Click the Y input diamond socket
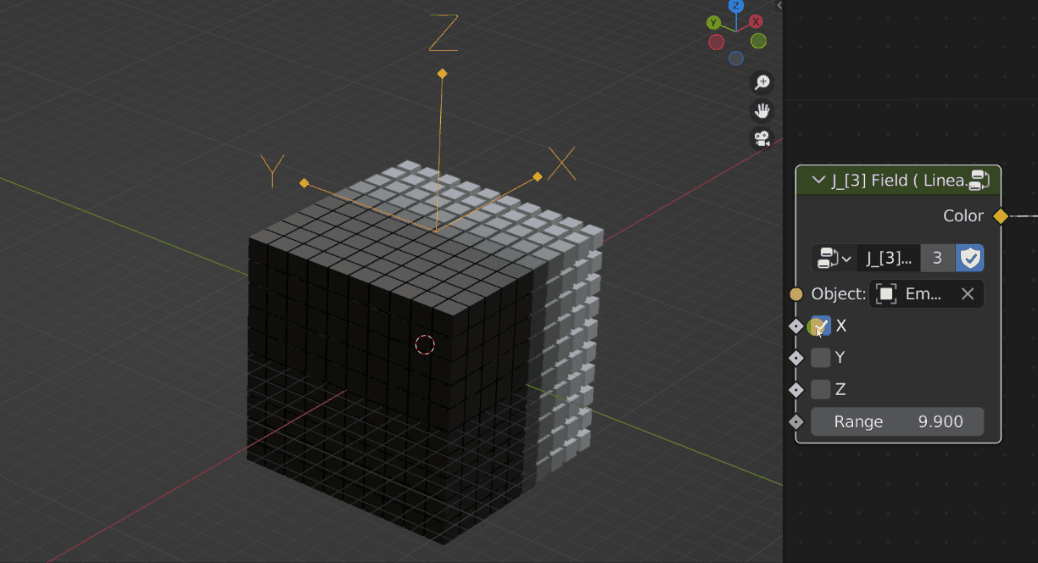This screenshot has height=563, width=1038. (x=796, y=358)
